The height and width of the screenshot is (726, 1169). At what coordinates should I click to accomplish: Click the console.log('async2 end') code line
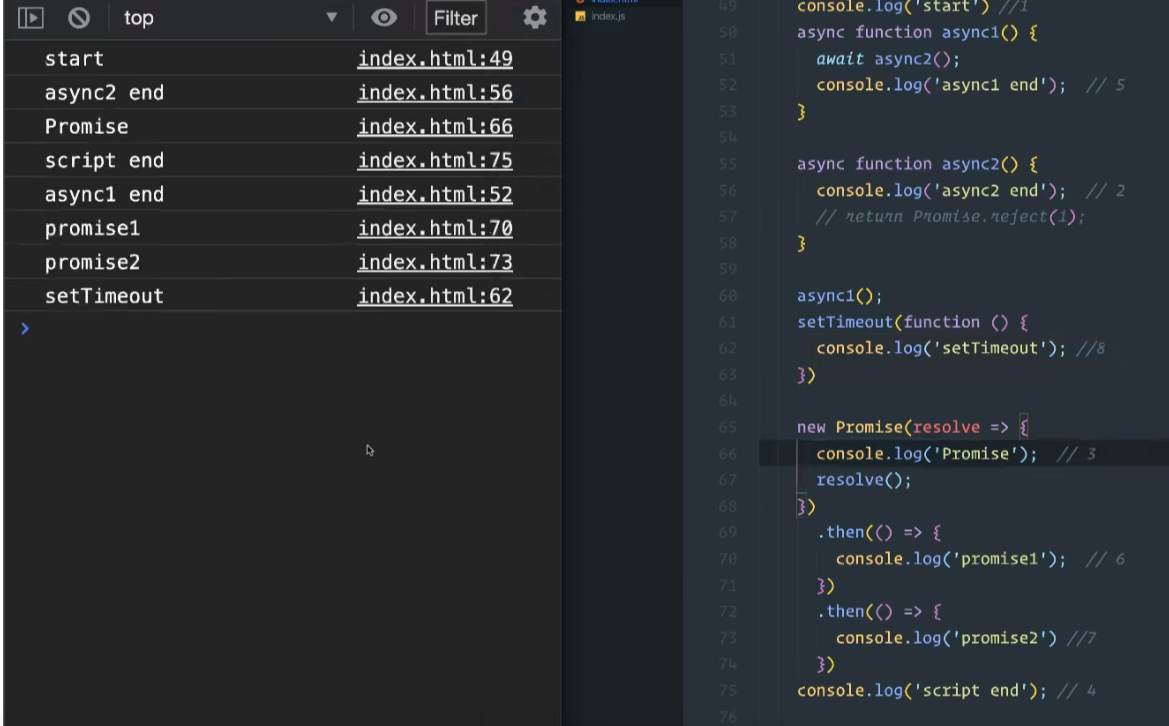(941, 191)
